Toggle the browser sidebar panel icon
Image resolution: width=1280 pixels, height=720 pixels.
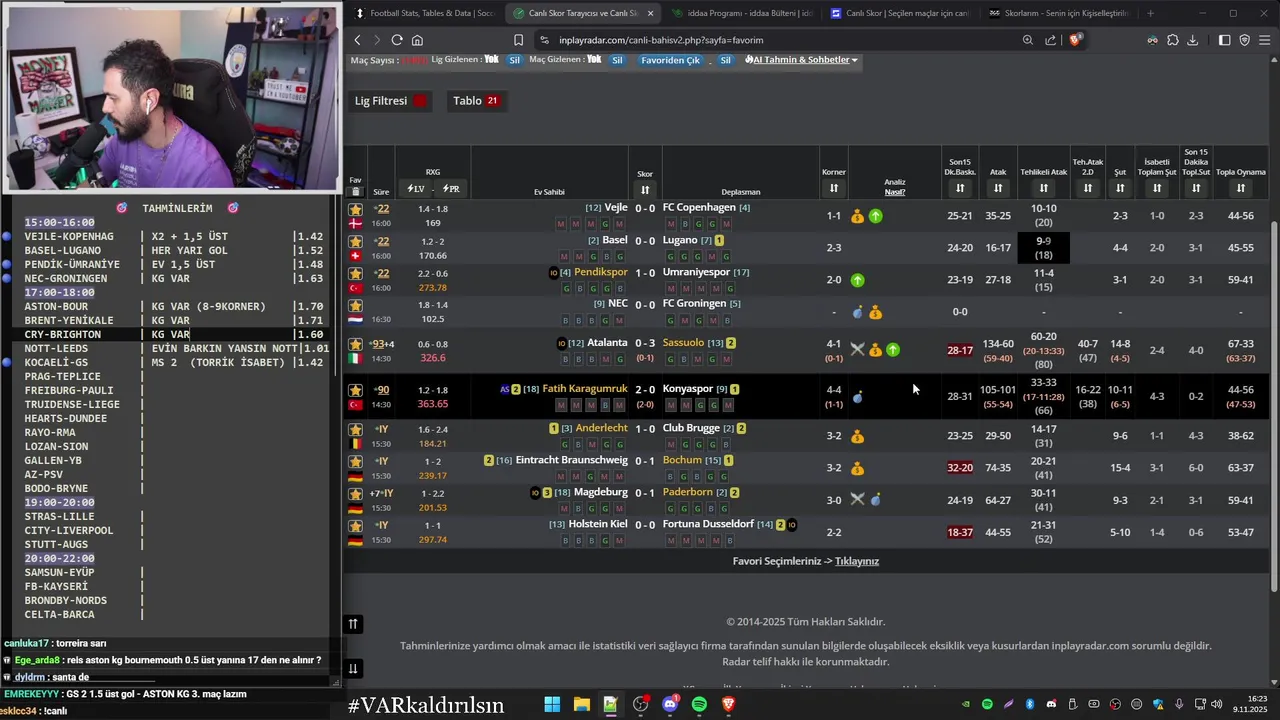coord(1225,40)
